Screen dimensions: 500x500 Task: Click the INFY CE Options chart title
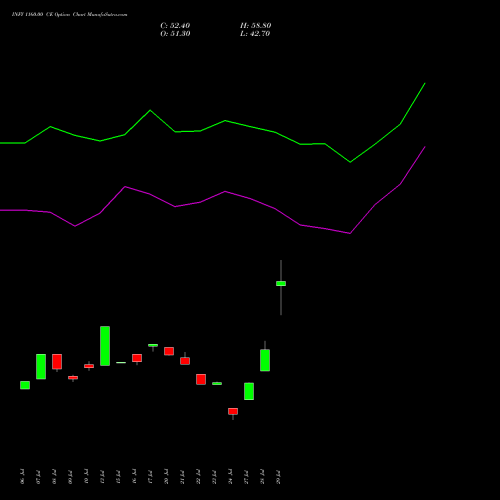69,15
